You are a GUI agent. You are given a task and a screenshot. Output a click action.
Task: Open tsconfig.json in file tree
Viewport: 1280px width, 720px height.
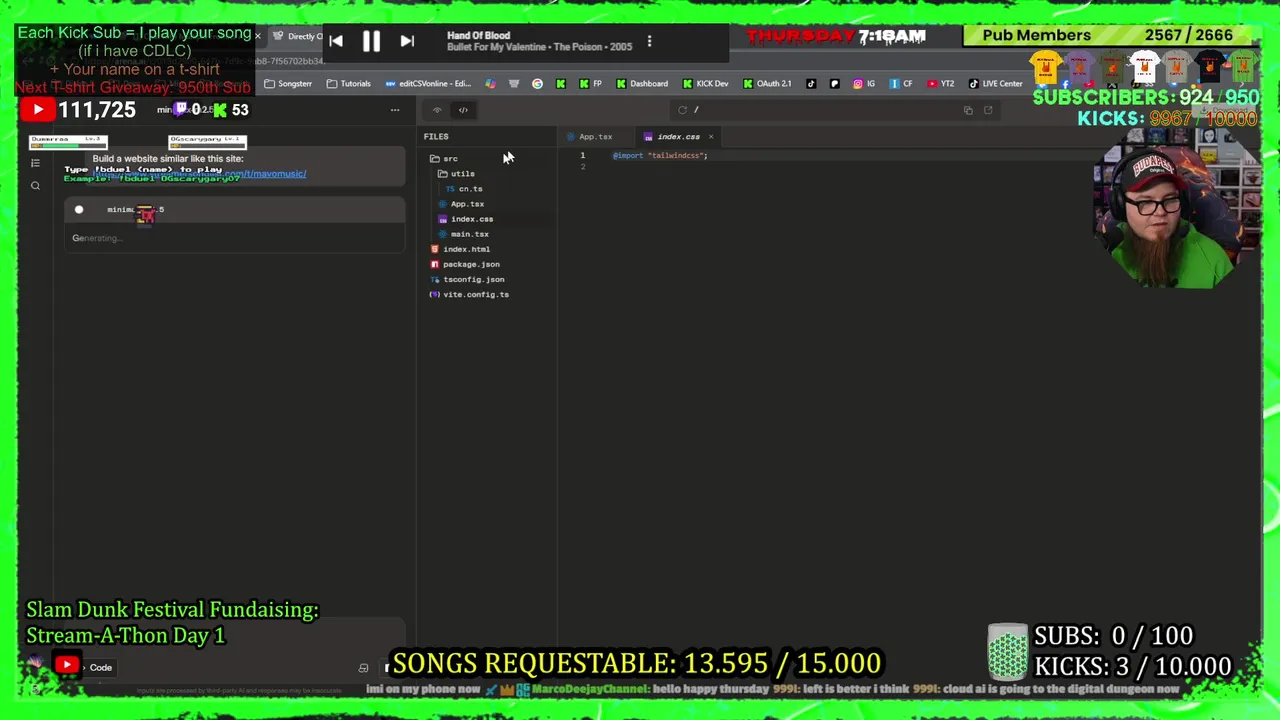click(x=467, y=279)
